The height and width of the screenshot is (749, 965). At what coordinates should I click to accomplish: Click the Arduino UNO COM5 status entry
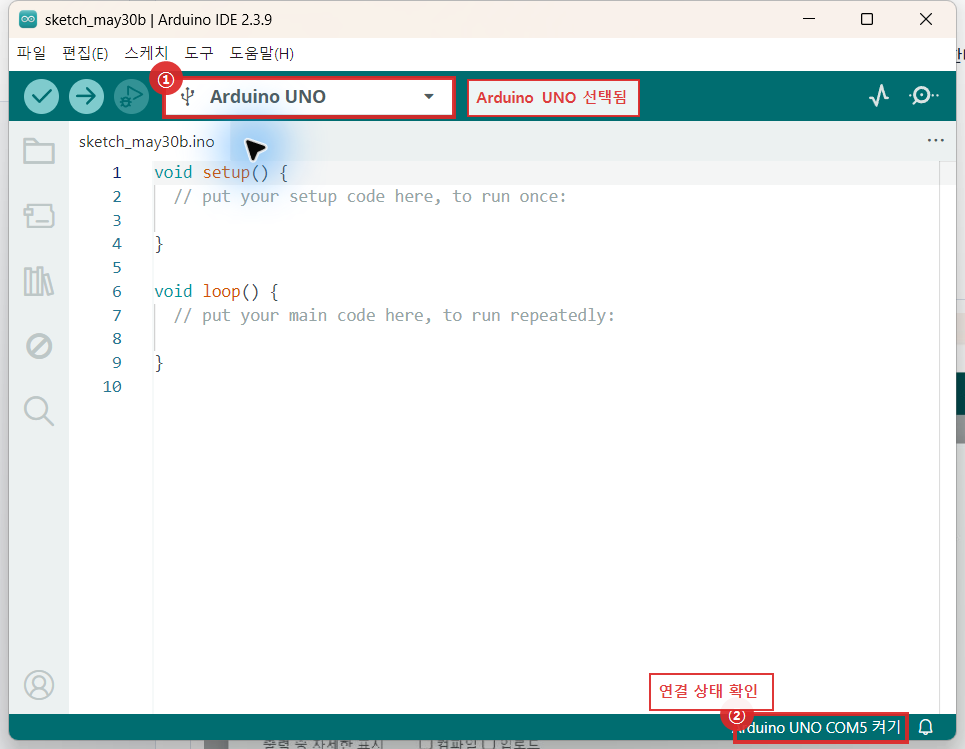coord(819,727)
